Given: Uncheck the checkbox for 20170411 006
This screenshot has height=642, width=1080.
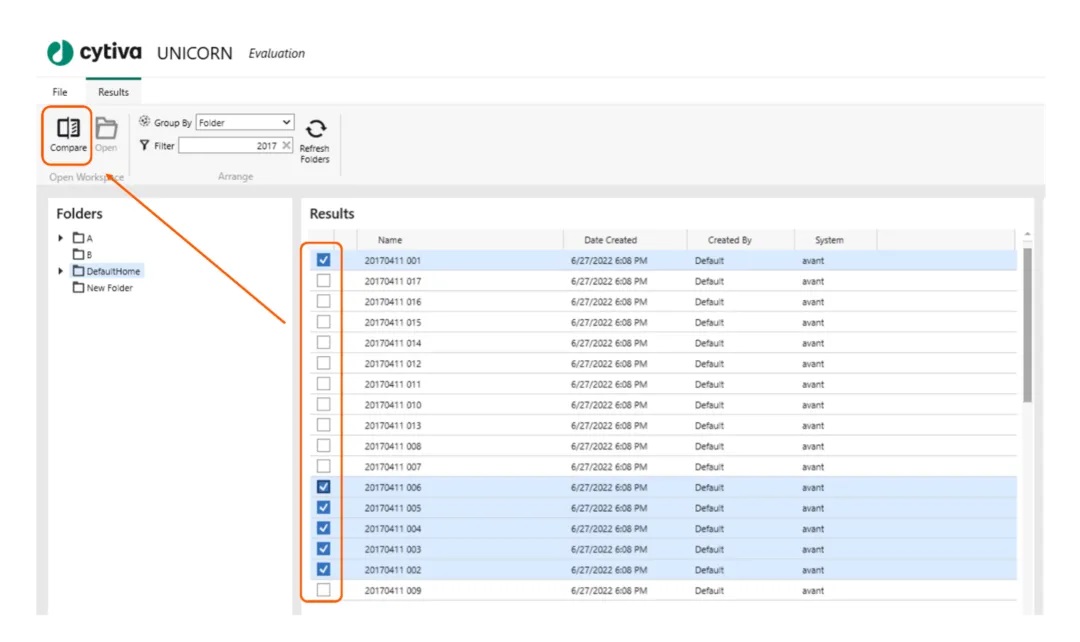Looking at the screenshot, I should tap(323, 487).
